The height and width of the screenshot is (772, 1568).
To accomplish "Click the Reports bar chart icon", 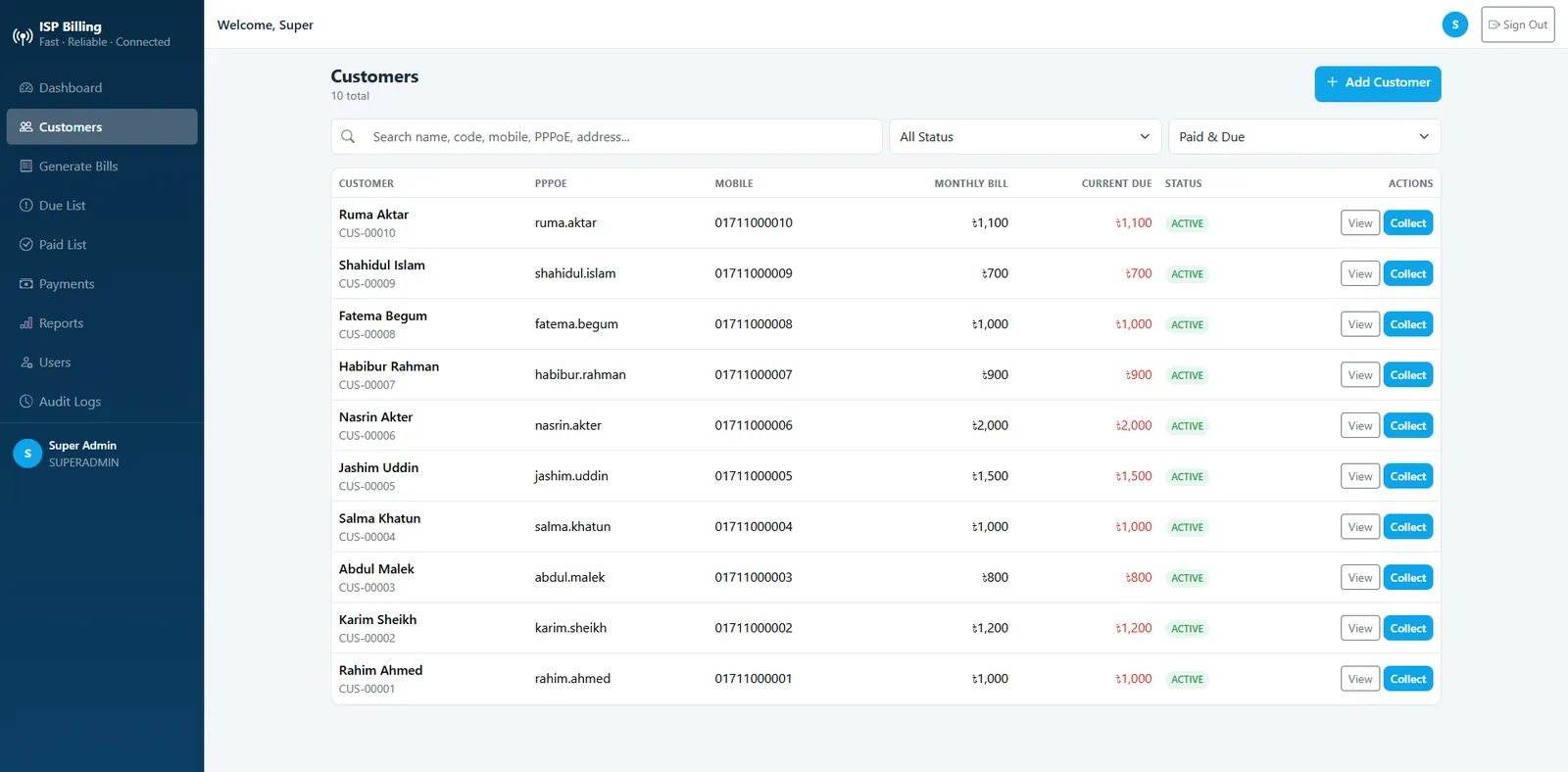I will click(x=26, y=323).
